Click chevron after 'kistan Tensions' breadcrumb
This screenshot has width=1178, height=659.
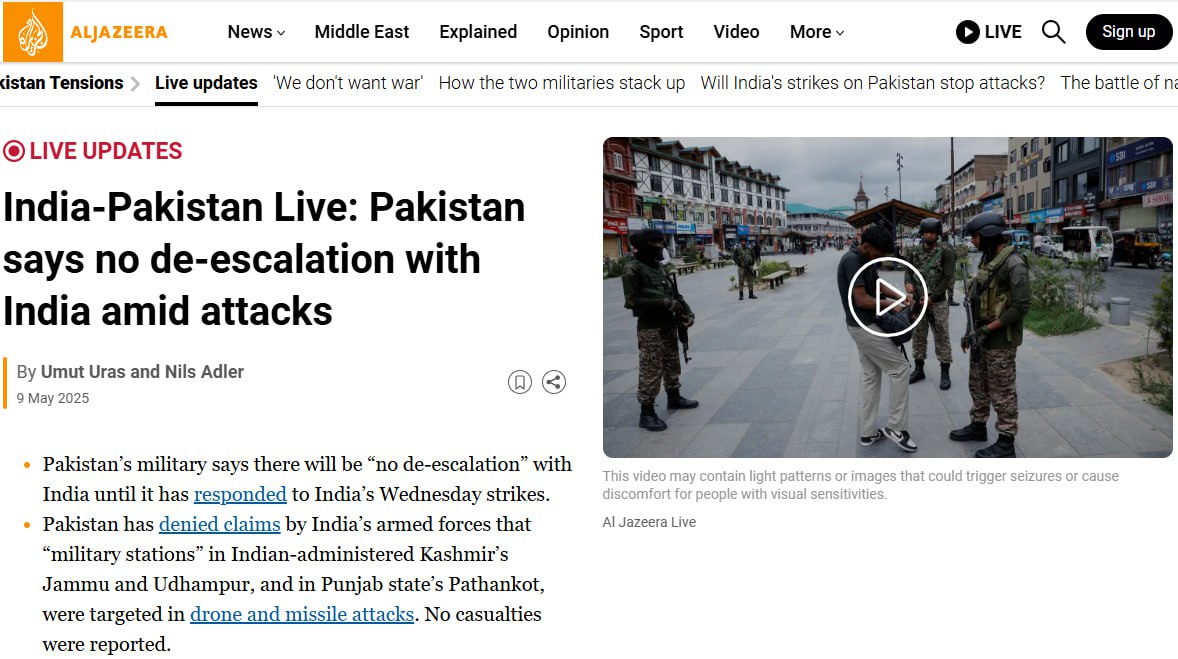click(135, 83)
